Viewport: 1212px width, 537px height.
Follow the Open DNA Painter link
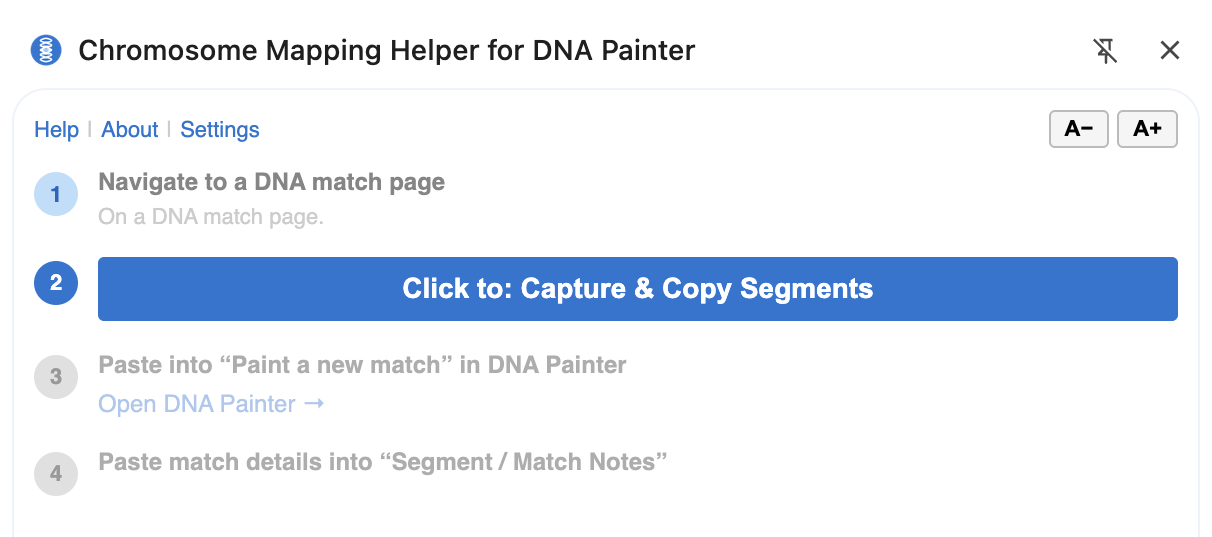point(197,404)
